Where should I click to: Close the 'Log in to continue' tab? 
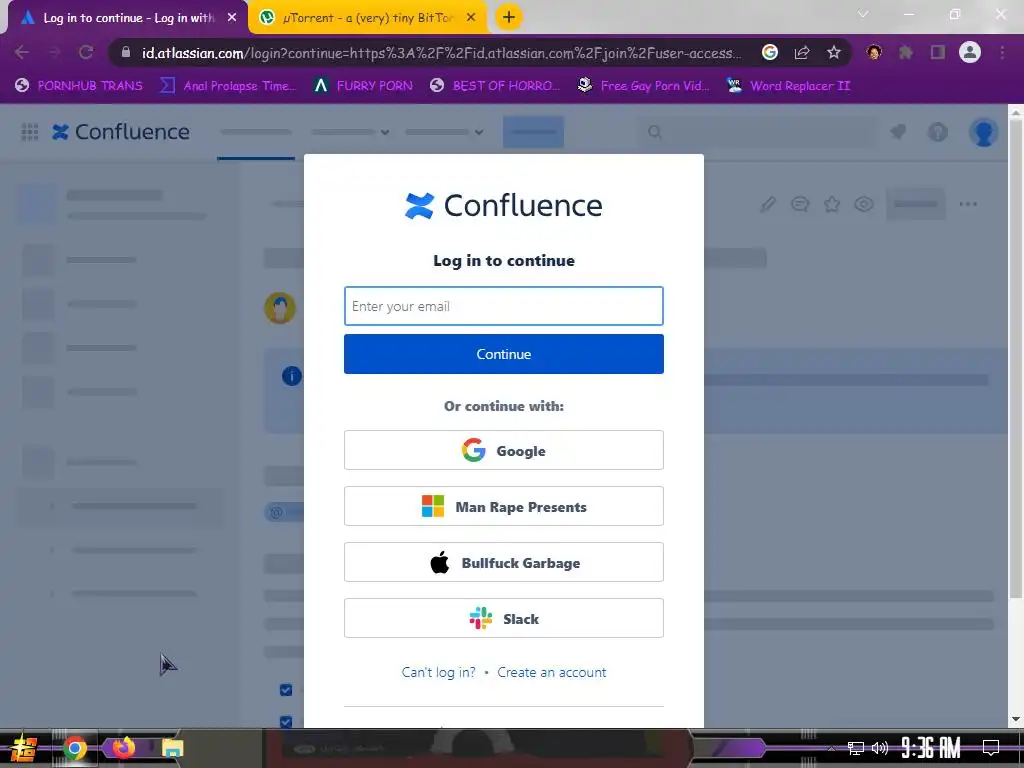232,18
